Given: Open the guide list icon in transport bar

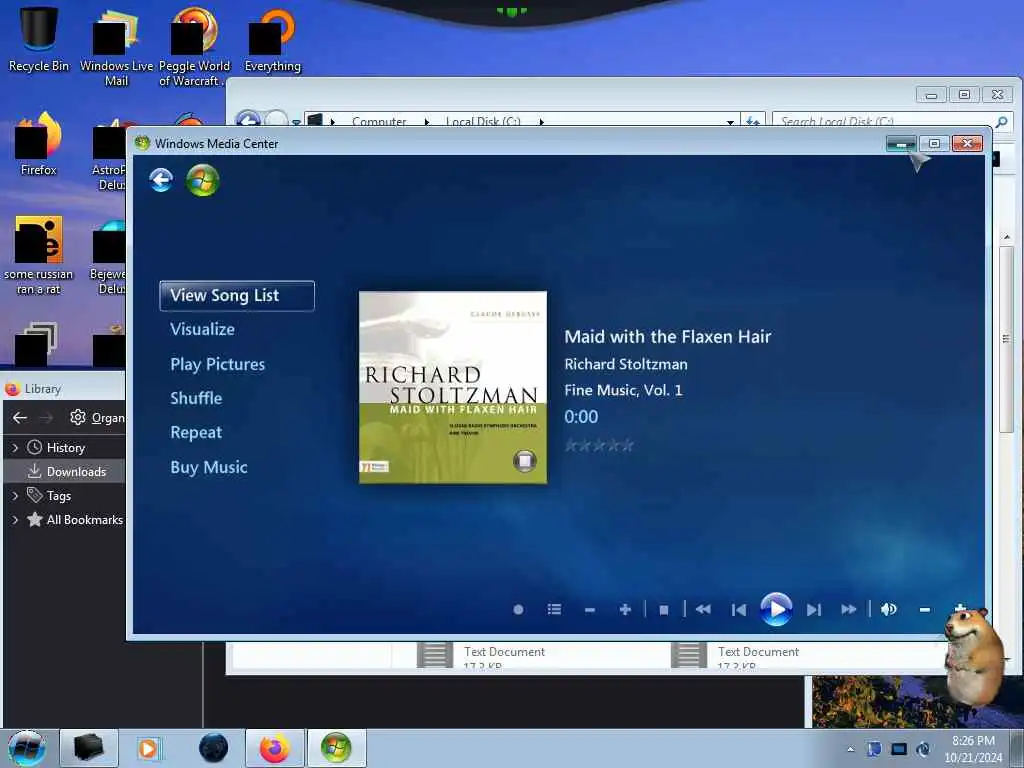Looking at the screenshot, I should [x=554, y=609].
